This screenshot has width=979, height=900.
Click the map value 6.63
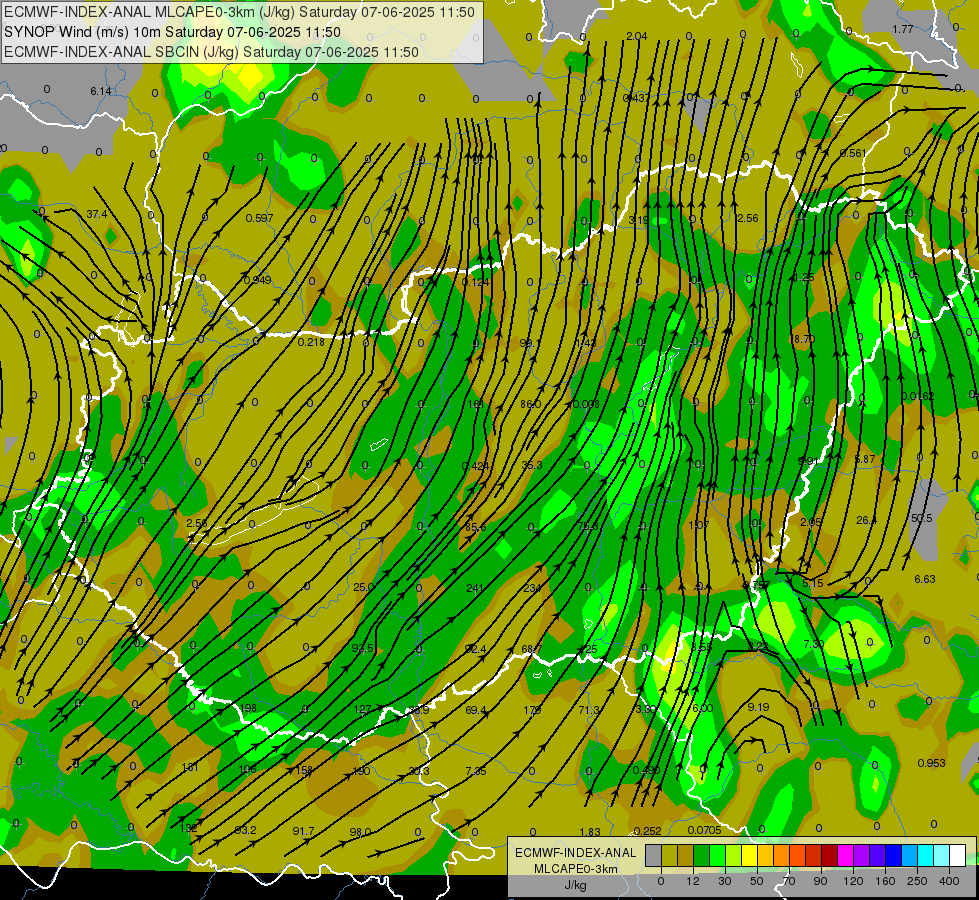(x=925, y=579)
